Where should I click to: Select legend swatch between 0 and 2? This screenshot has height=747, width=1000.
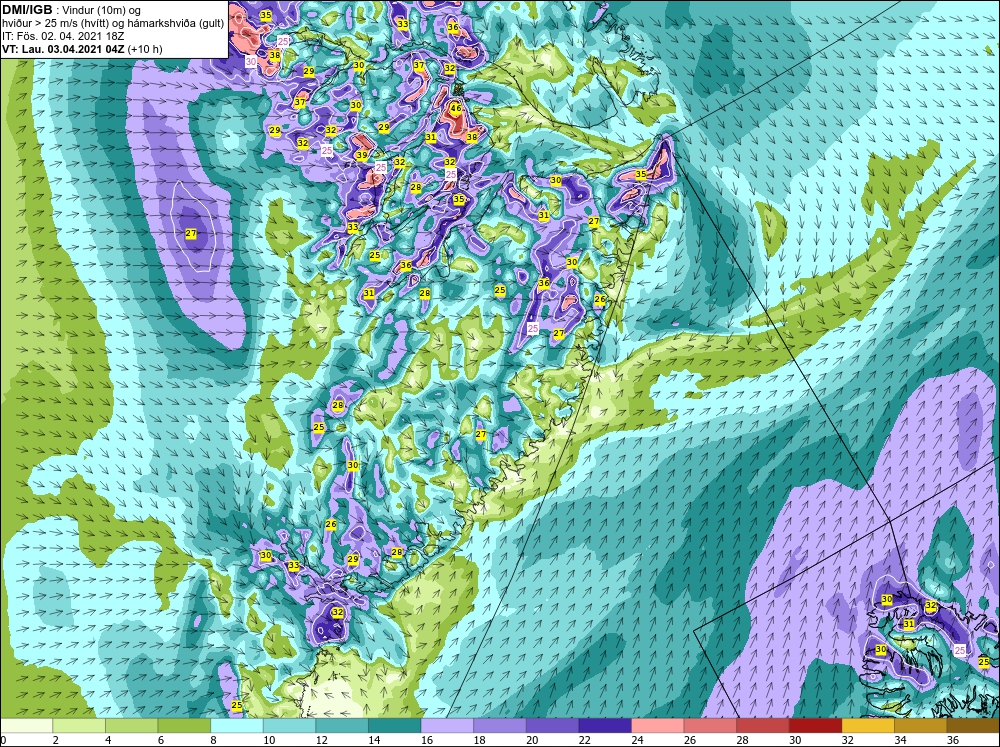tap(26, 726)
